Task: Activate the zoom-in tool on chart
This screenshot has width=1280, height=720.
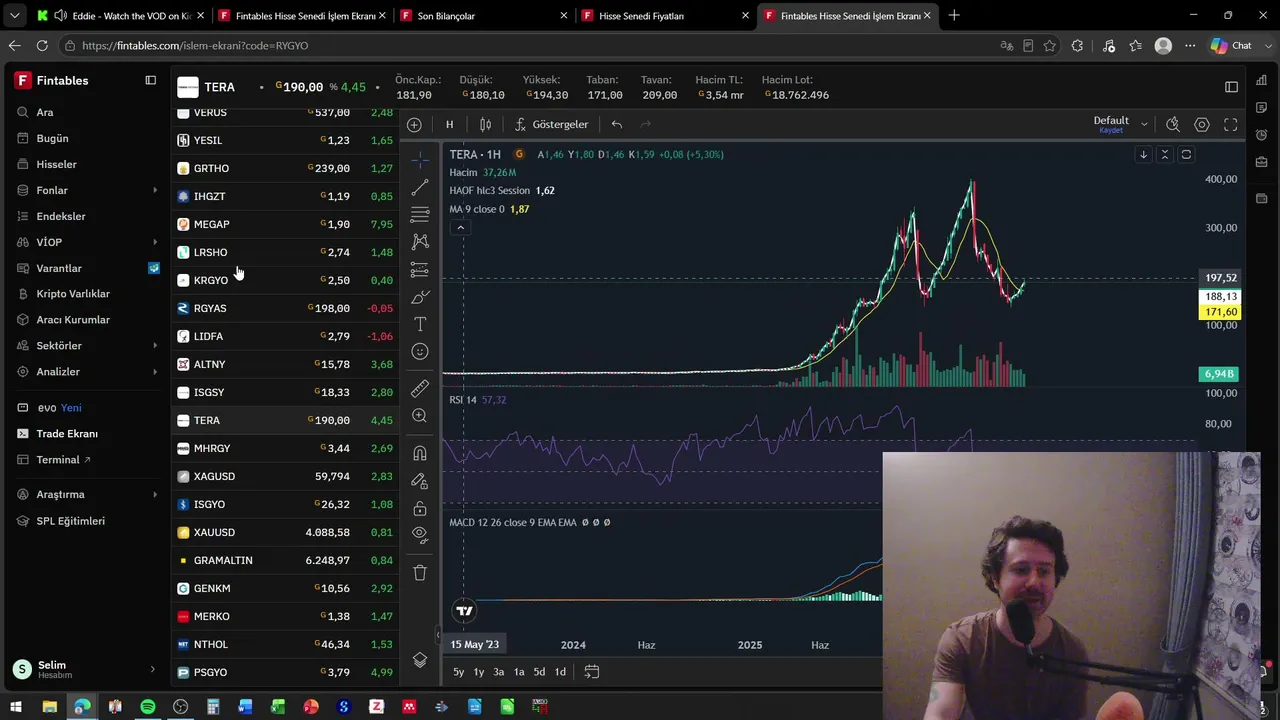Action: [x=420, y=416]
